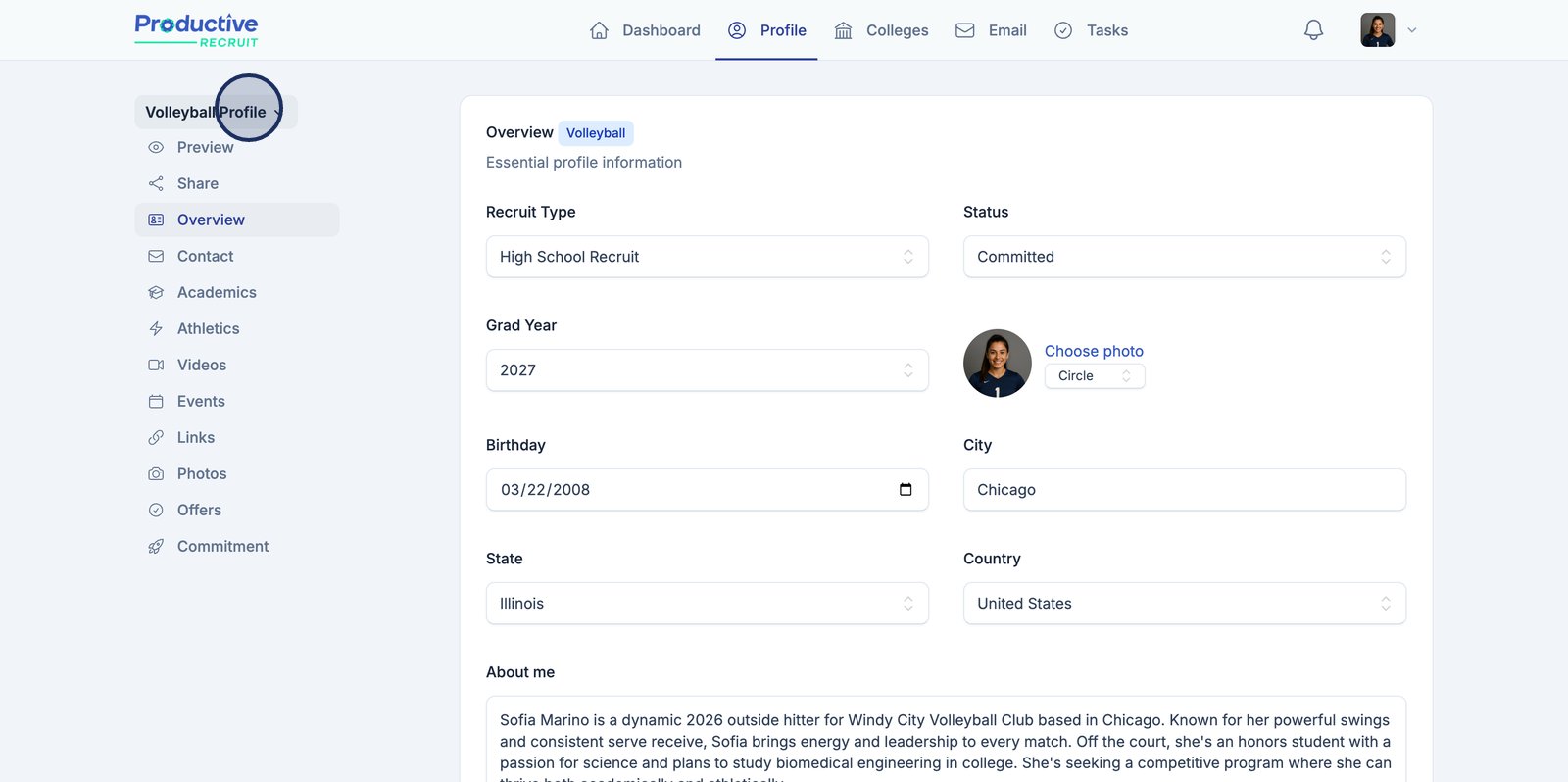The width and height of the screenshot is (1568, 782).
Task: Click the Academics graduation cap icon
Action: [156, 293]
